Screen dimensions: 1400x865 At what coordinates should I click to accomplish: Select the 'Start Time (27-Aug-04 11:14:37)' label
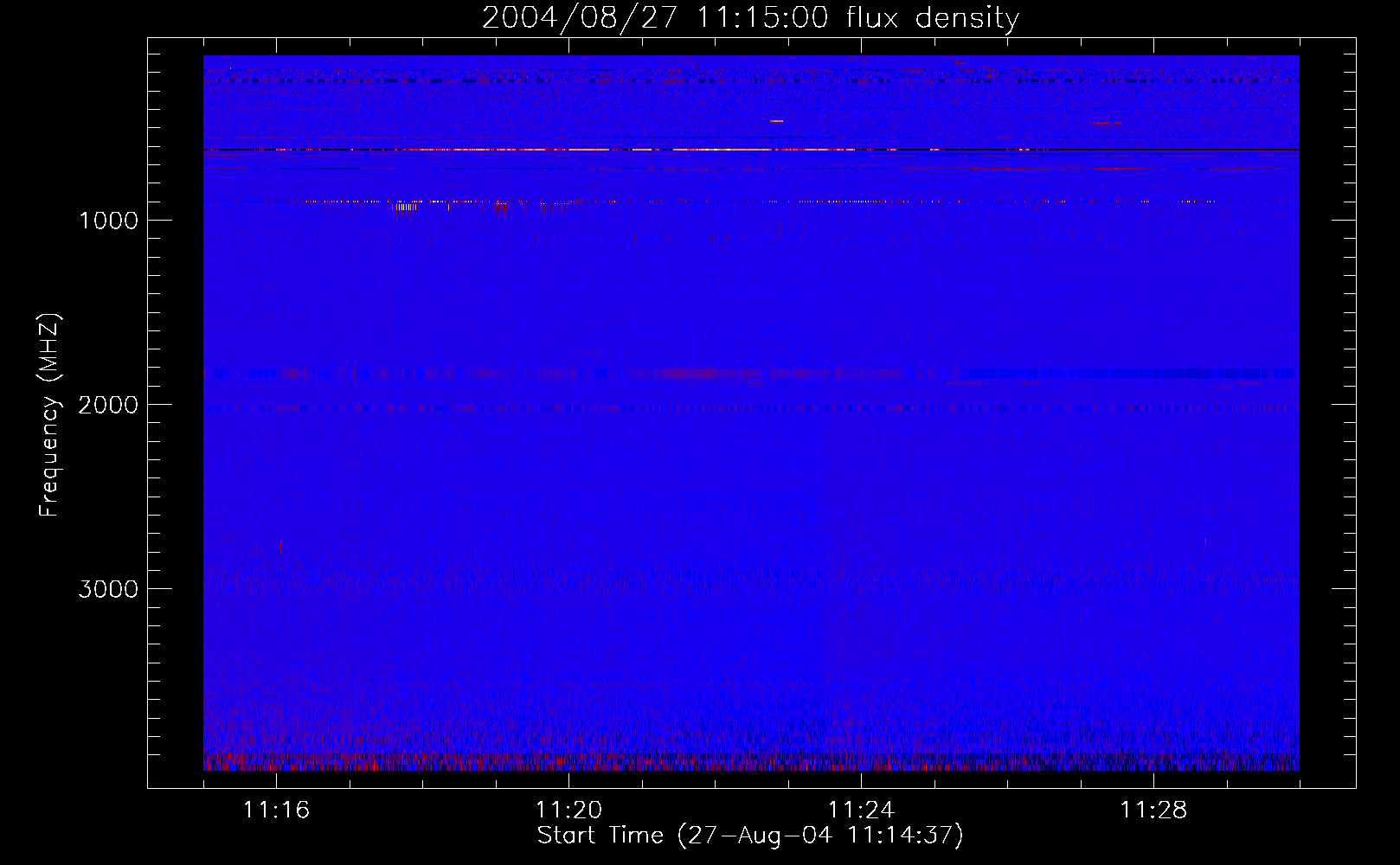coord(750,836)
